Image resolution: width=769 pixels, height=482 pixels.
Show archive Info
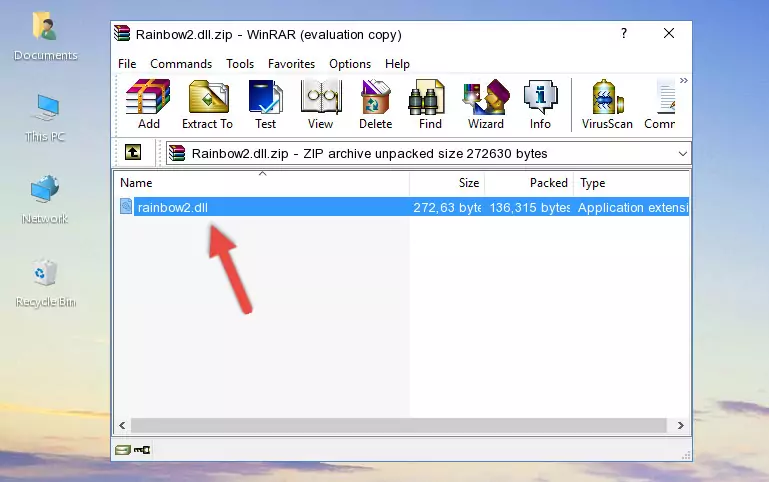tap(540, 104)
